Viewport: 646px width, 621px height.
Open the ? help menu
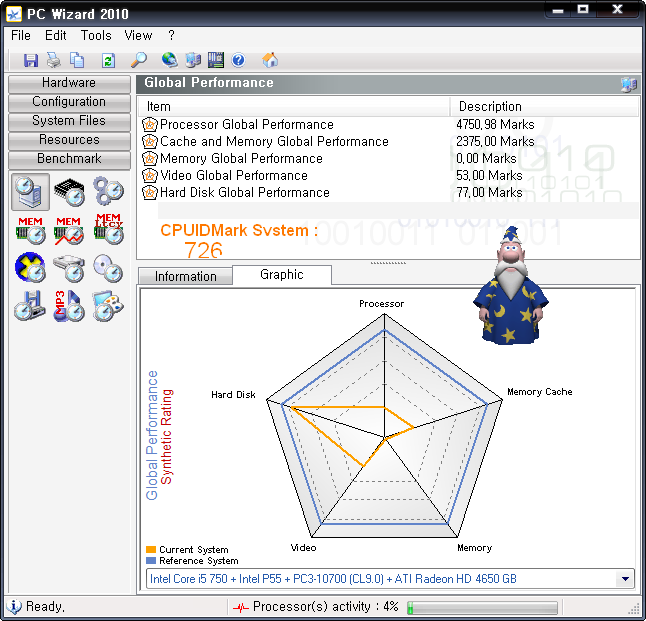(171, 35)
